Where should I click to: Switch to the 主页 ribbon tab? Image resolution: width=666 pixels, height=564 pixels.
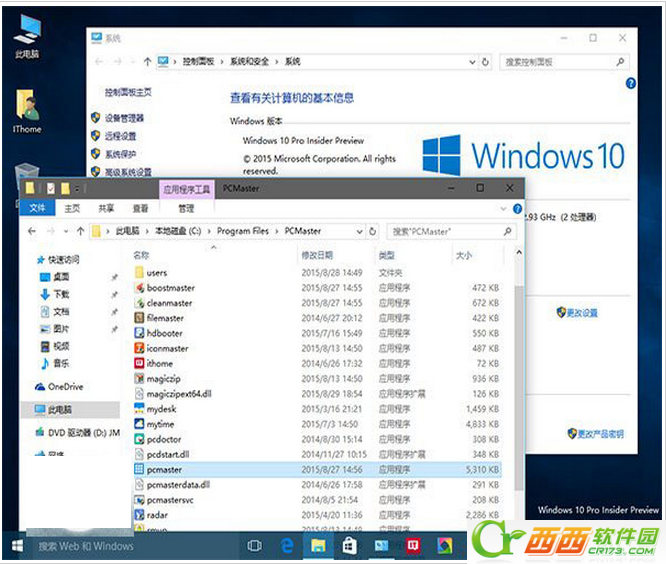(x=72, y=209)
